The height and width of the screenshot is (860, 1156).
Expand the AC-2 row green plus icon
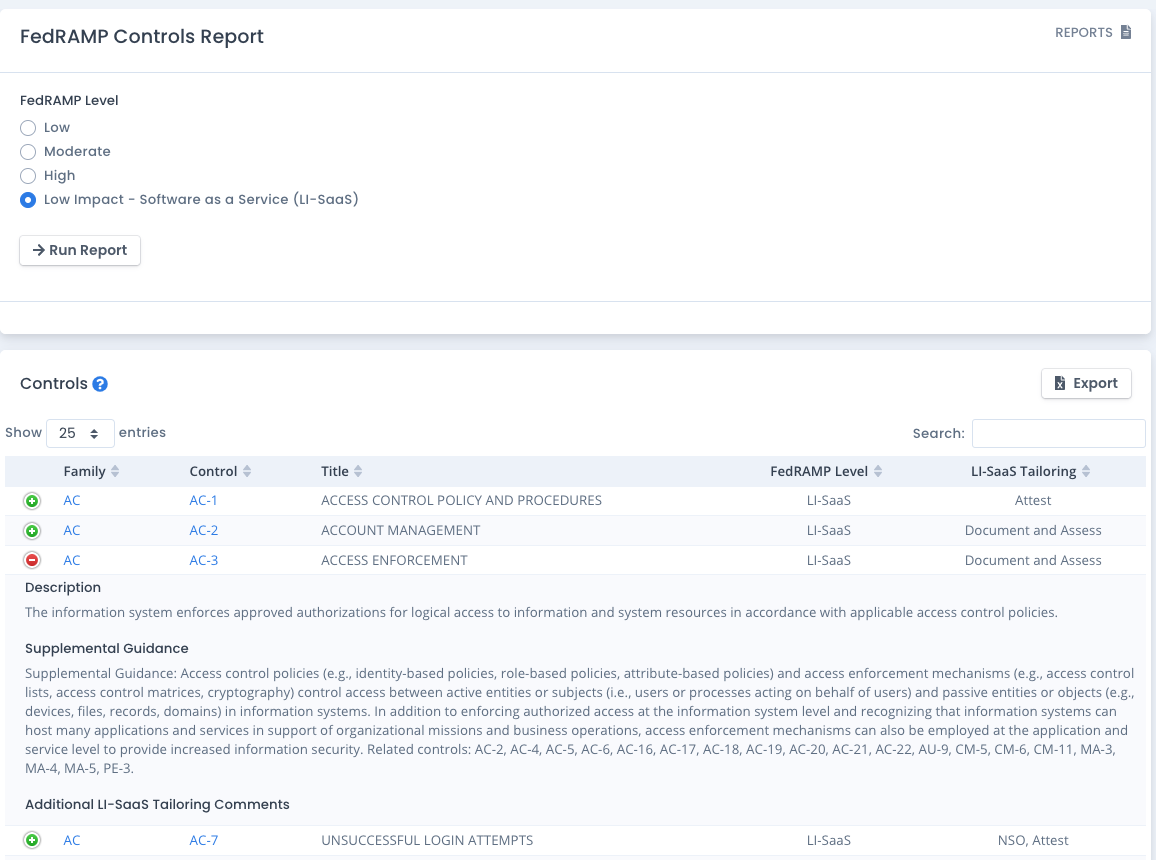32,531
